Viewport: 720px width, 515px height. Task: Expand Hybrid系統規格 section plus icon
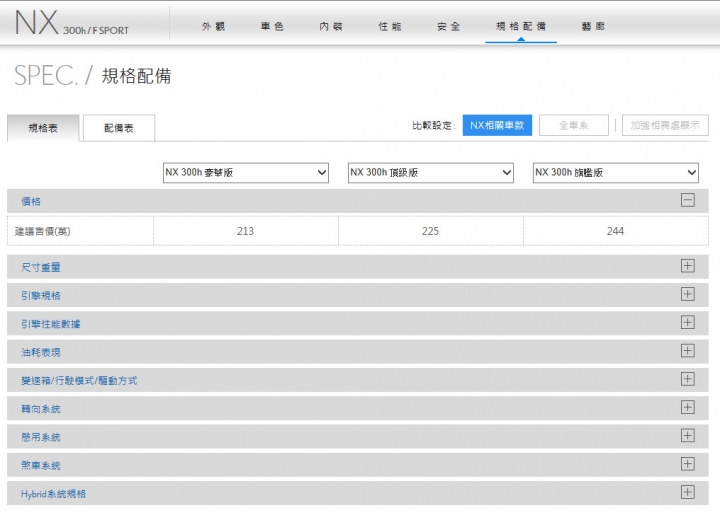coord(687,493)
